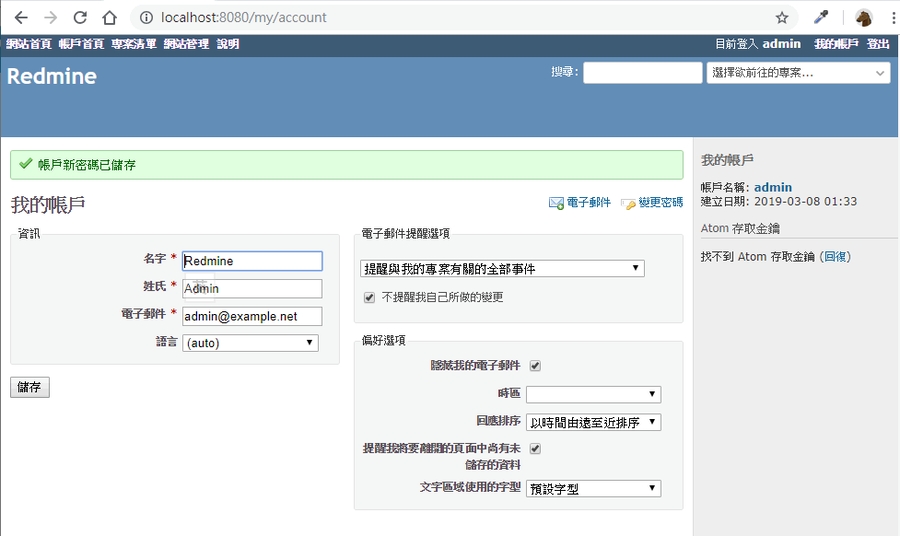Go to browser home icon
900x536 pixels.
coord(110,17)
